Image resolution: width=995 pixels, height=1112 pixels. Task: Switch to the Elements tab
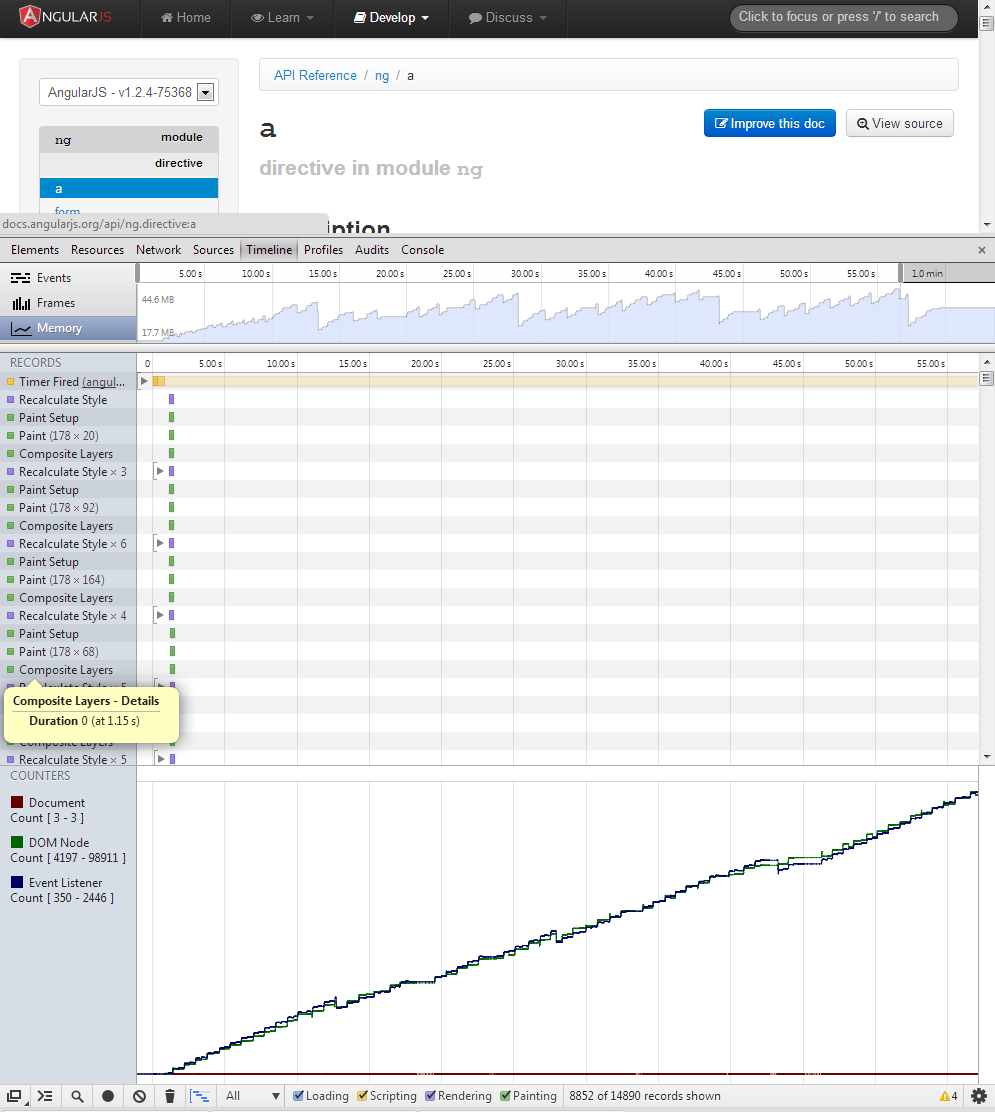click(x=35, y=250)
